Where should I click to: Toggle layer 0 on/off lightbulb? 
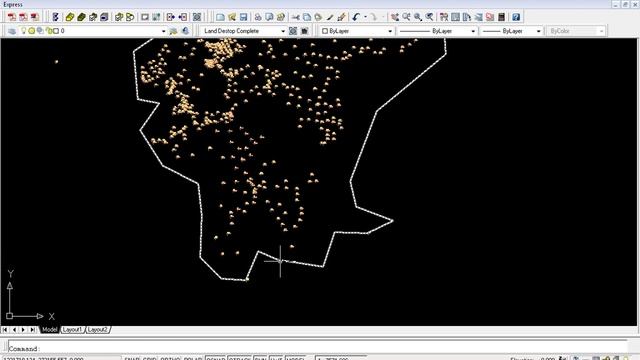(x=23, y=31)
